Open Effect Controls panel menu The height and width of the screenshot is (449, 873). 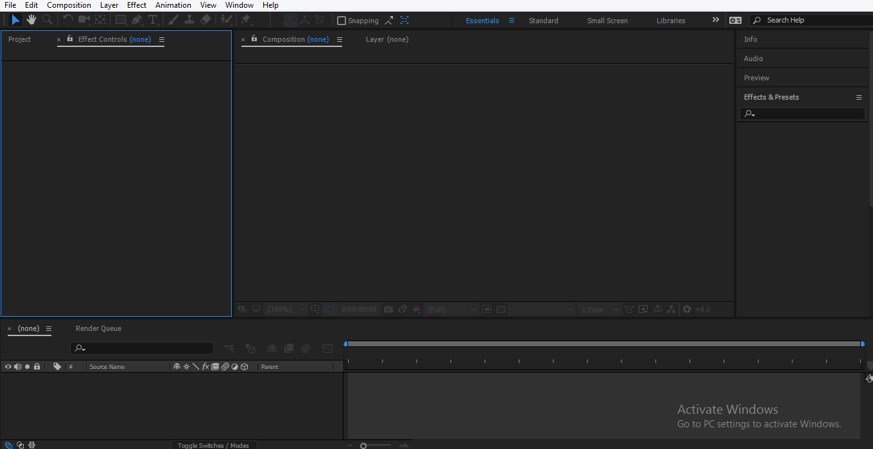tap(161, 40)
